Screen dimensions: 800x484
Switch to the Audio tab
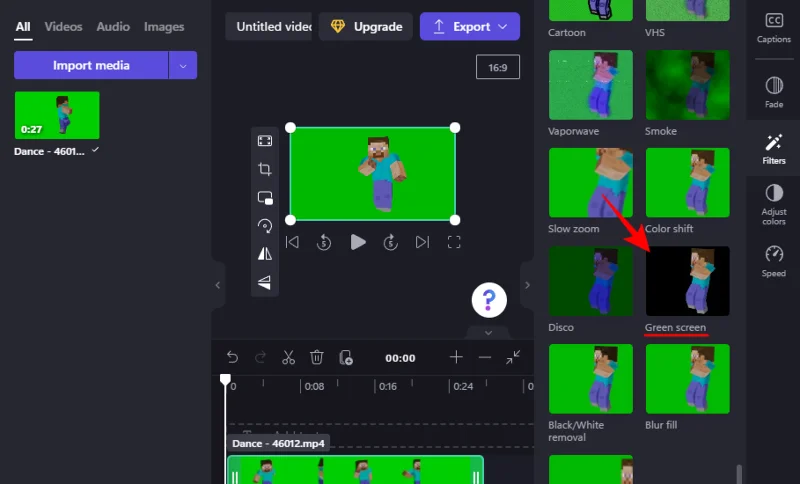[x=113, y=27]
